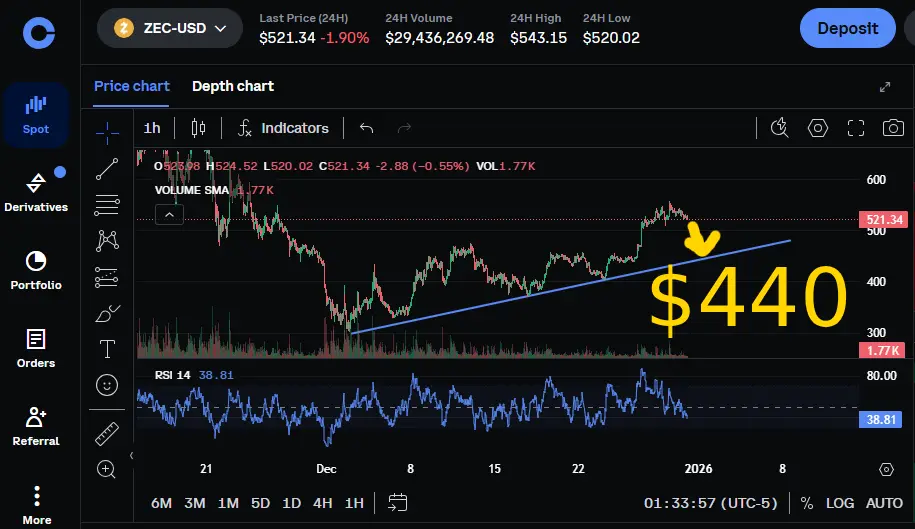The width and height of the screenshot is (915, 529).
Task: Open the timezone selector UTC-5
Action: 711,503
